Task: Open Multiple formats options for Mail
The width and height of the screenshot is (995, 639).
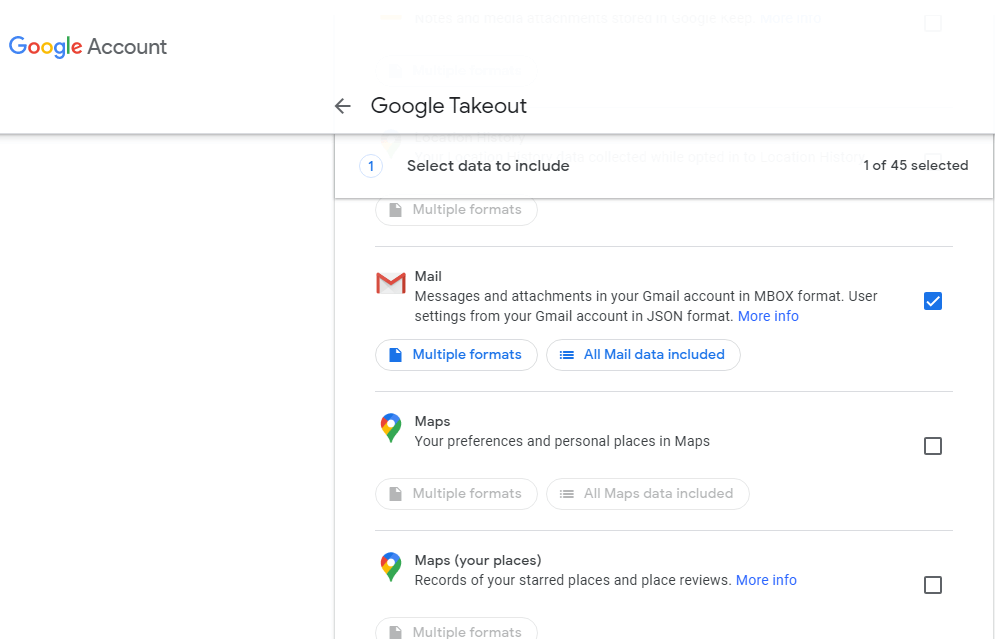Action: [456, 354]
